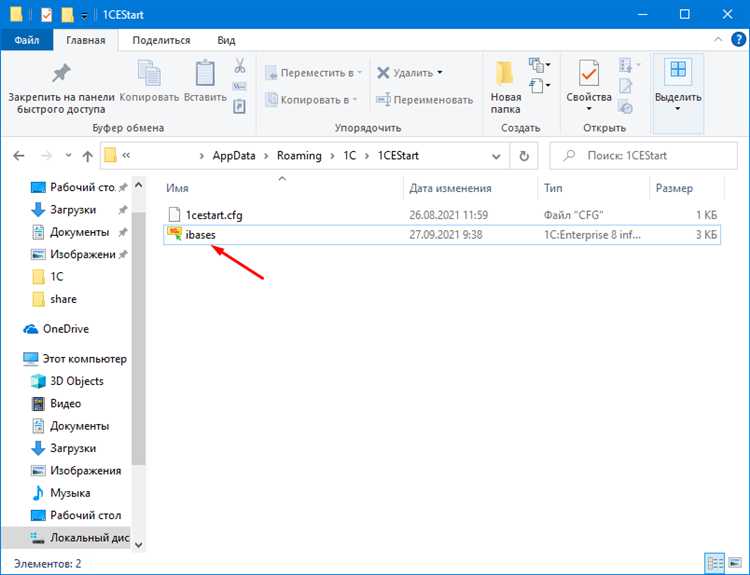Switch to large thumbnails view icon

pos(734,564)
